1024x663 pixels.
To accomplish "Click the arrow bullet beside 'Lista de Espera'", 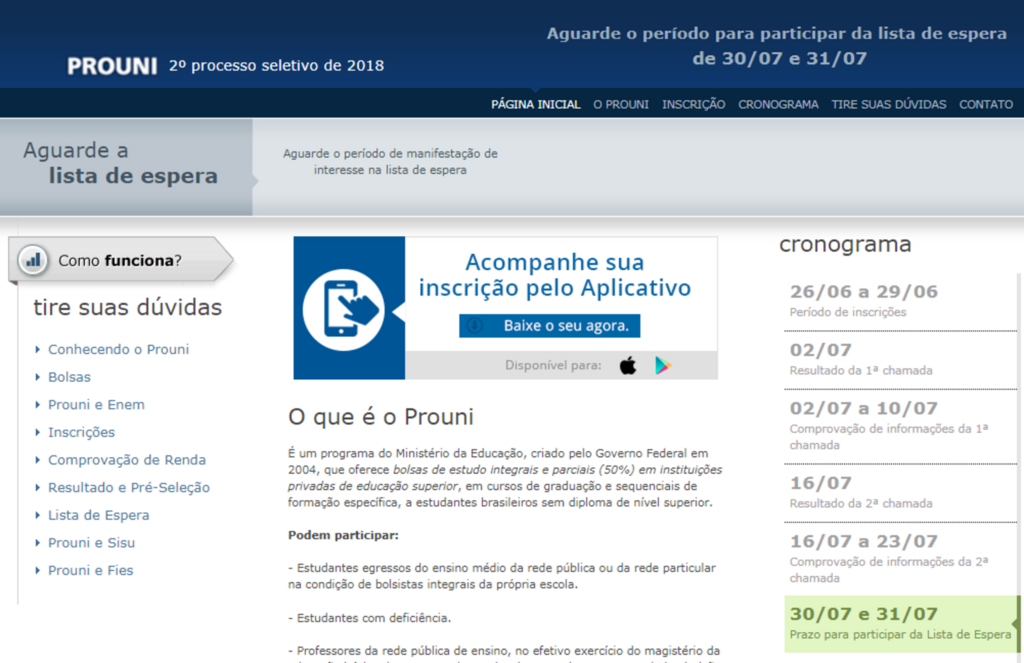I will click(39, 513).
